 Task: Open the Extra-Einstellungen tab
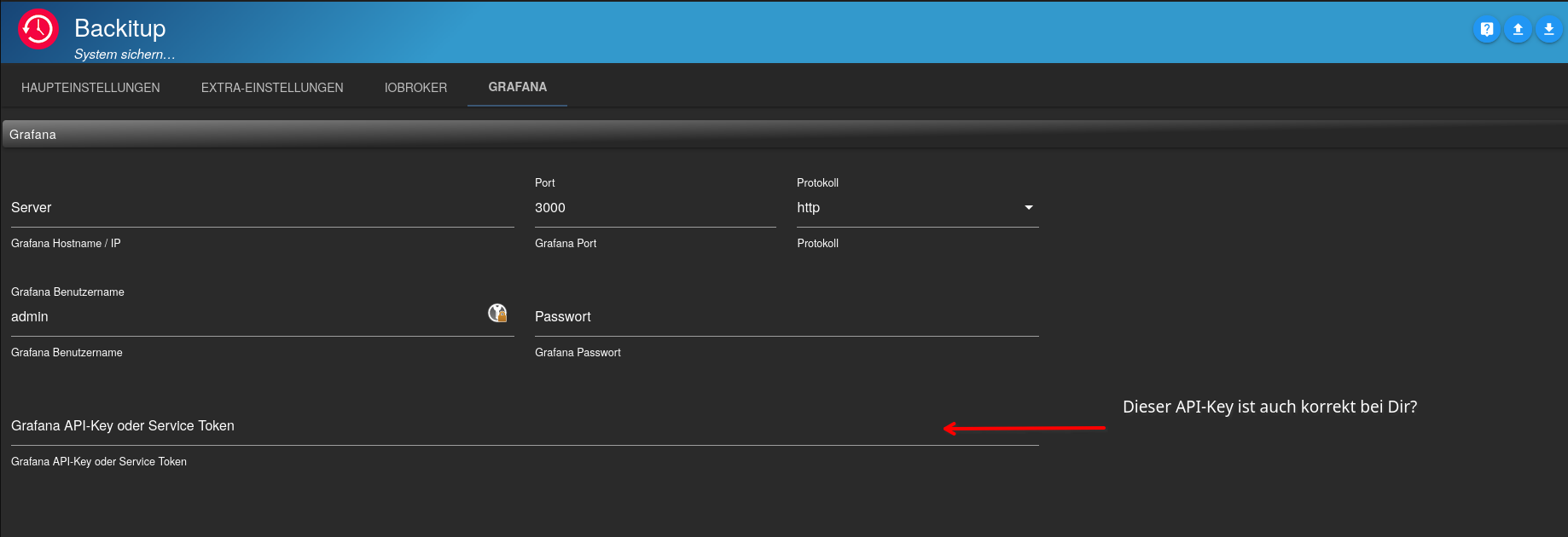[x=272, y=88]
